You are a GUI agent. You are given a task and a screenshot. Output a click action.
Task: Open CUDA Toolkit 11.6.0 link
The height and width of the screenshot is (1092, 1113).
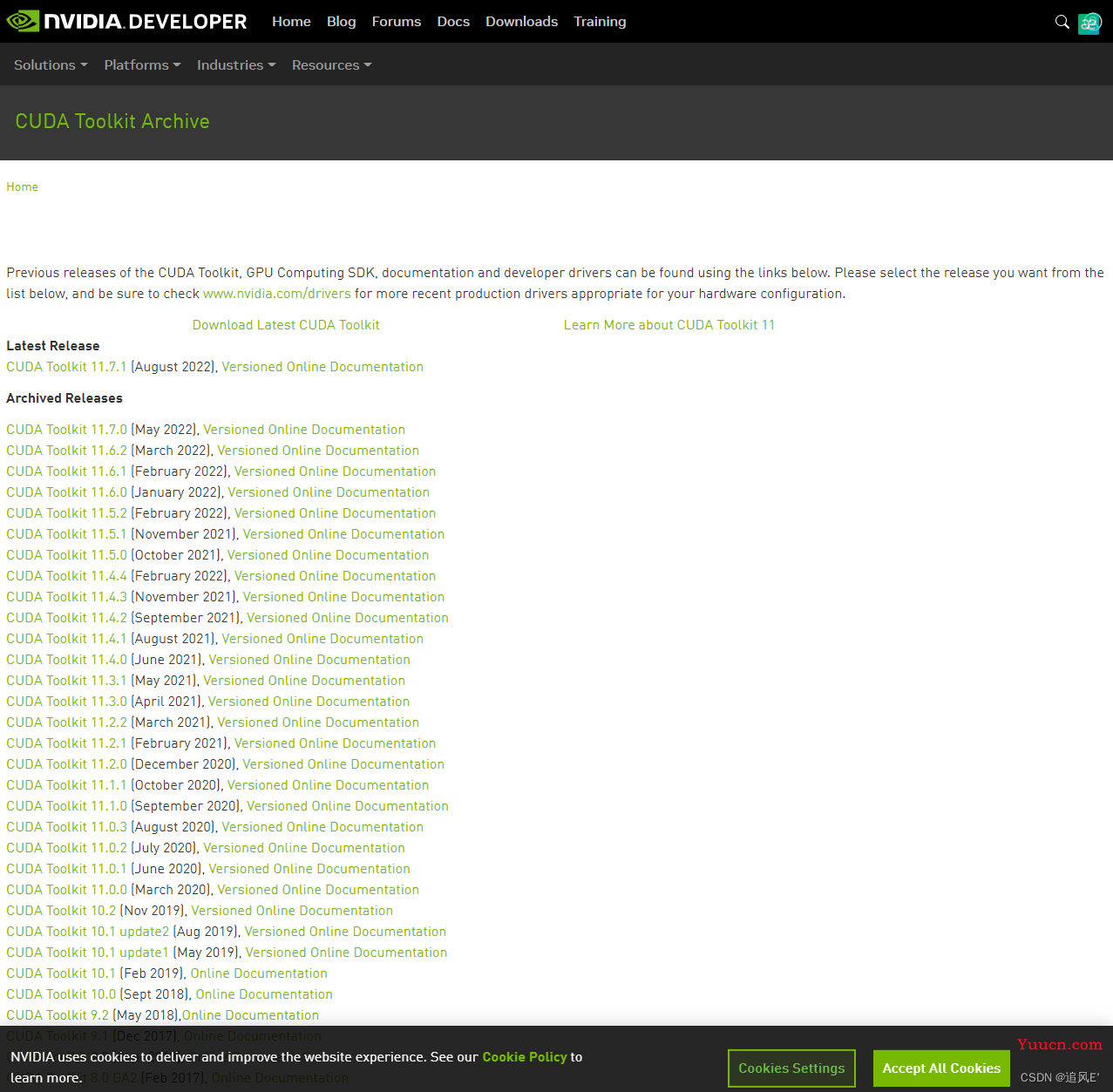66,492
